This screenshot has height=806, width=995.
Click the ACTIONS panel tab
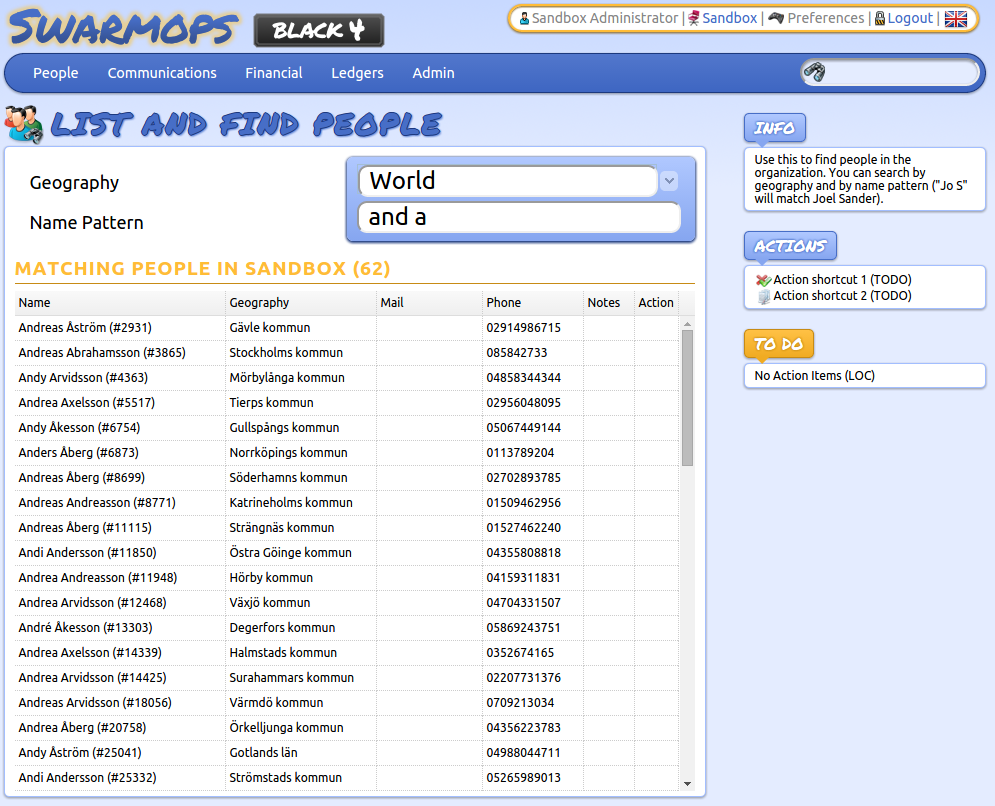[790, 246]
